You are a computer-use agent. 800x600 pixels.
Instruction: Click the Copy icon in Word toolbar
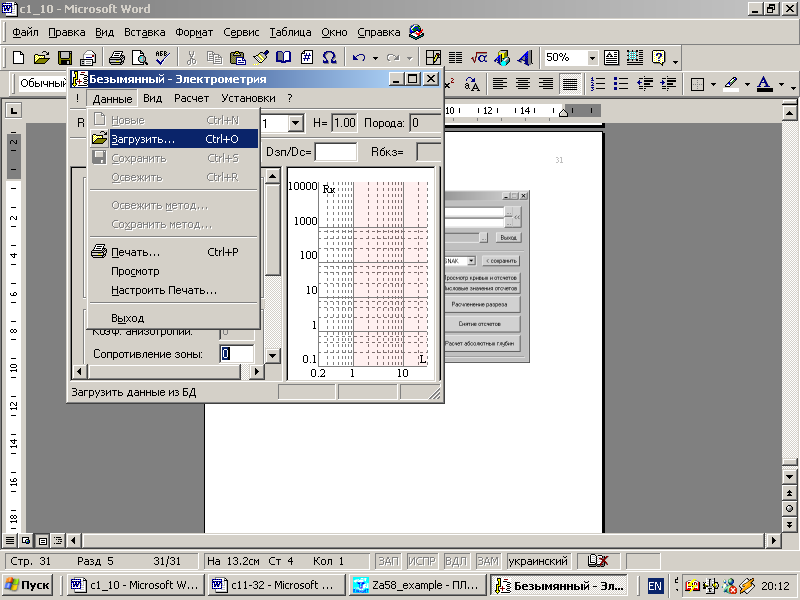pos(214,58)
